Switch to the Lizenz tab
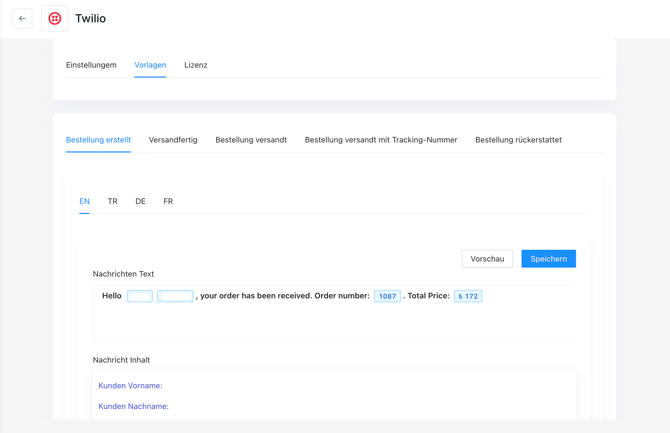Image resolution: width=670 pixels, height=433 pixels. (196, 65)
